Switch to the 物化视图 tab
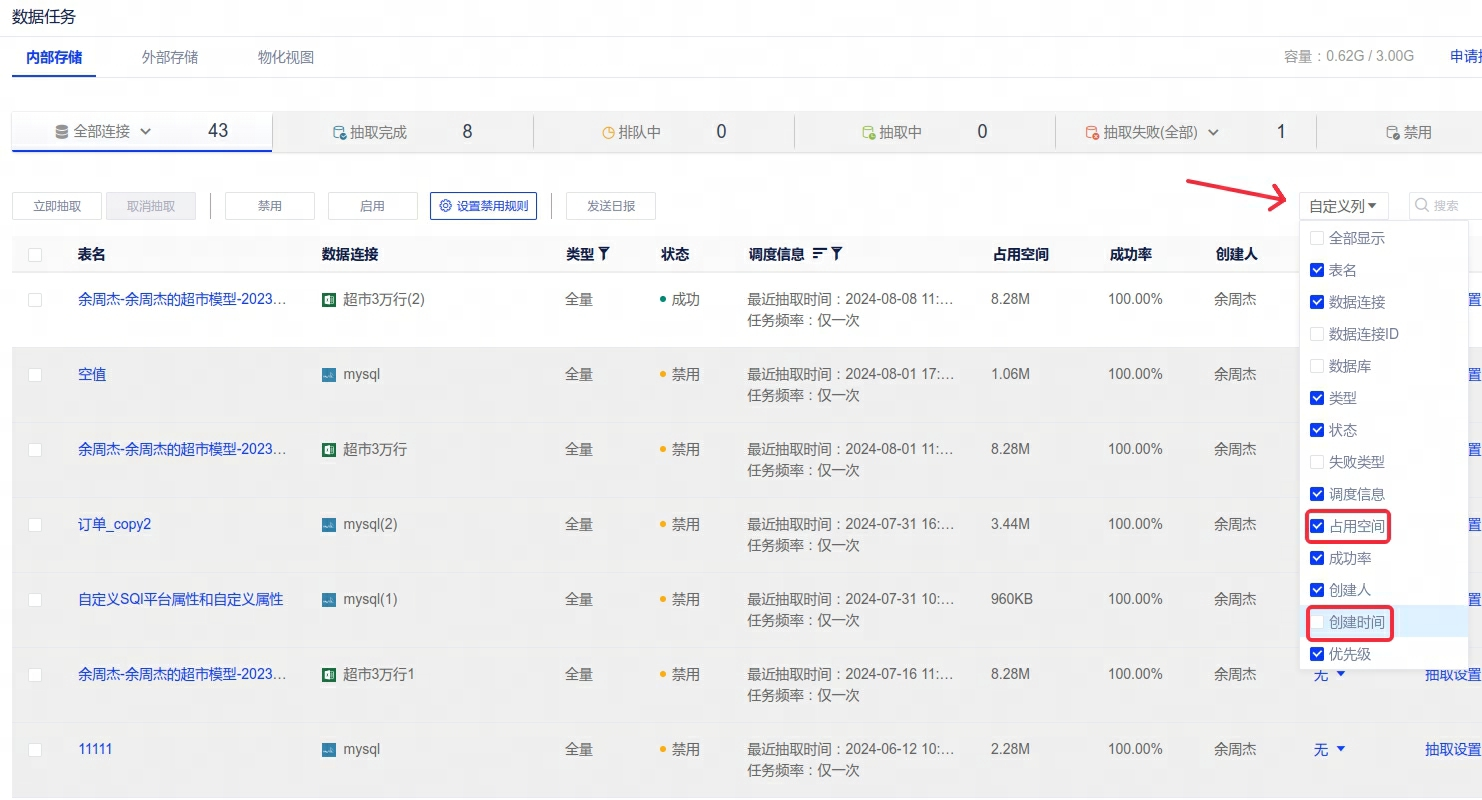 pos(286,57)
